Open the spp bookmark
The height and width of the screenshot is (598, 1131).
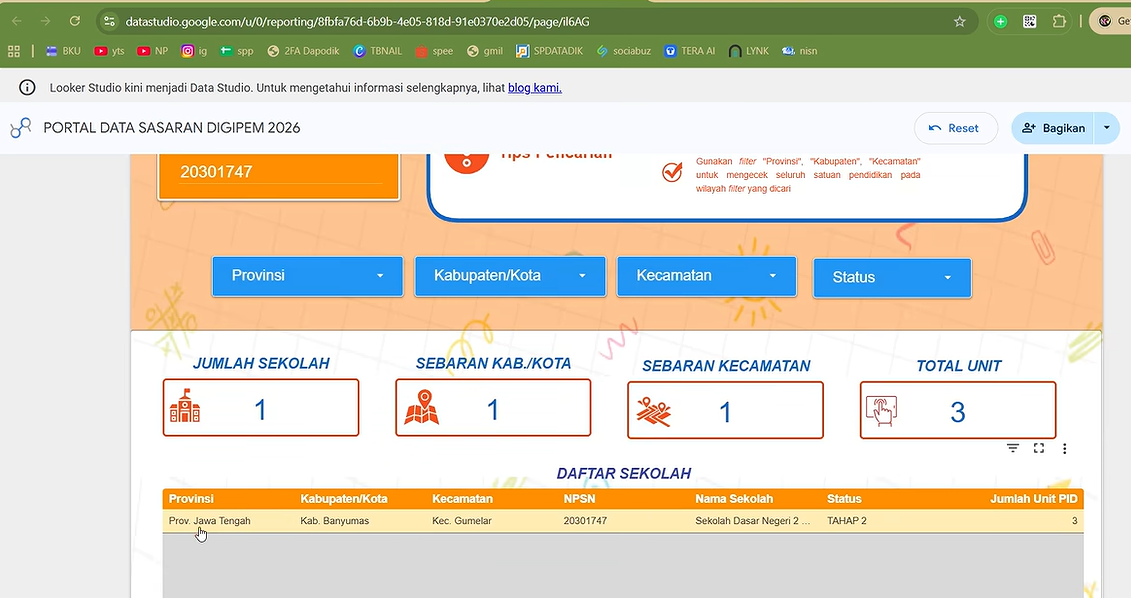click(237, 50)
